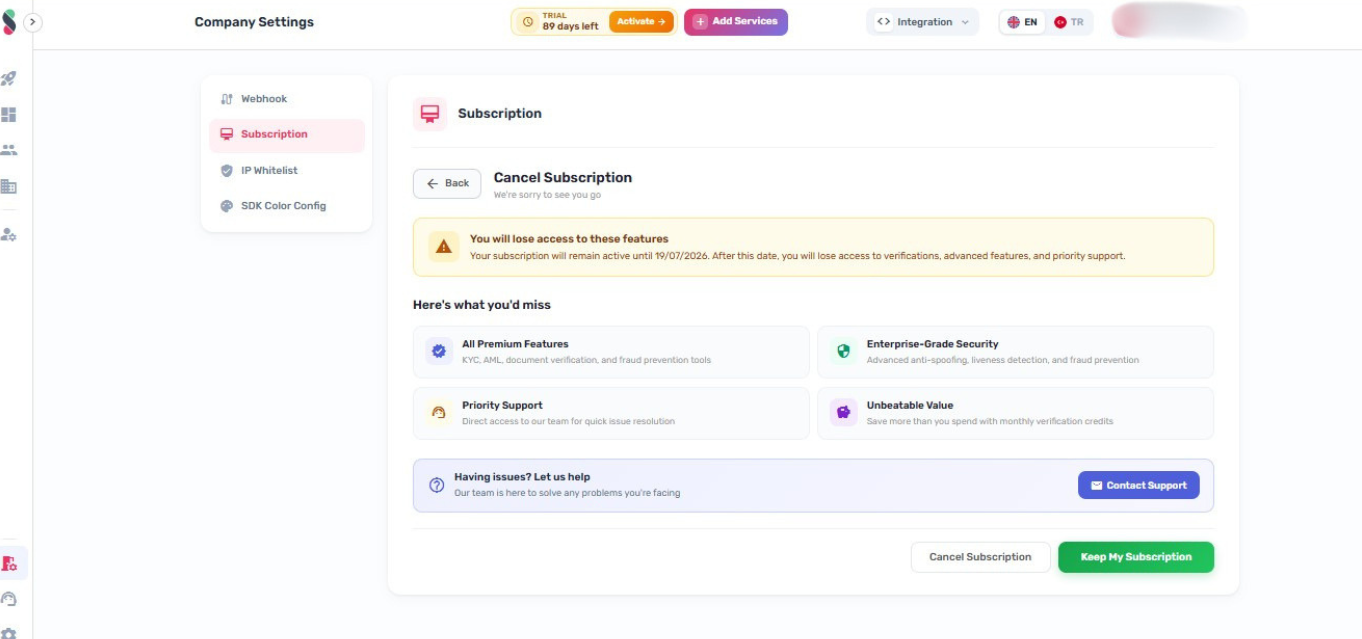Open the IP Whitelist settings
Viewport: 1362px width, 639px height.
pyautogui.click(x=287, y=171)
